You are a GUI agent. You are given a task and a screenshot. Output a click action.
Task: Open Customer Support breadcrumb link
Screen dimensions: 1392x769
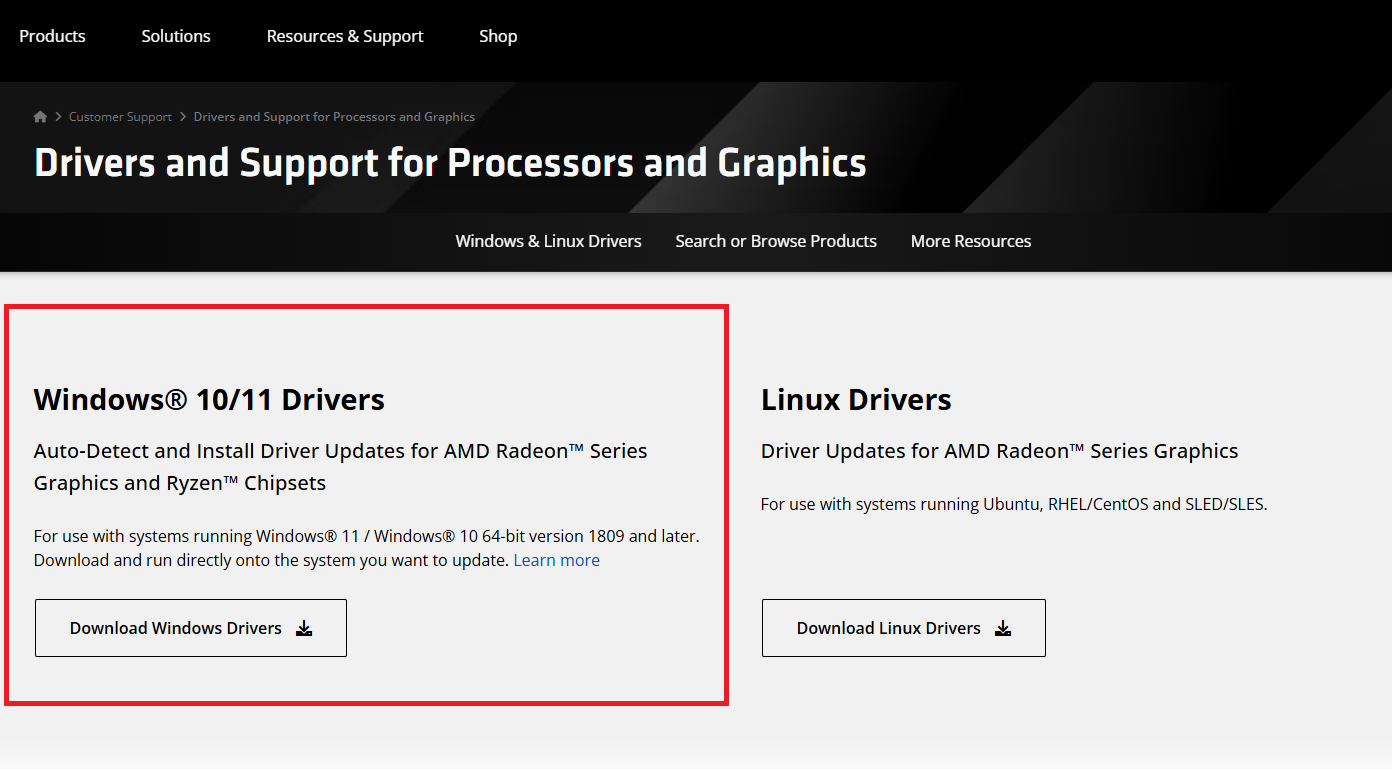pos(120,117)
